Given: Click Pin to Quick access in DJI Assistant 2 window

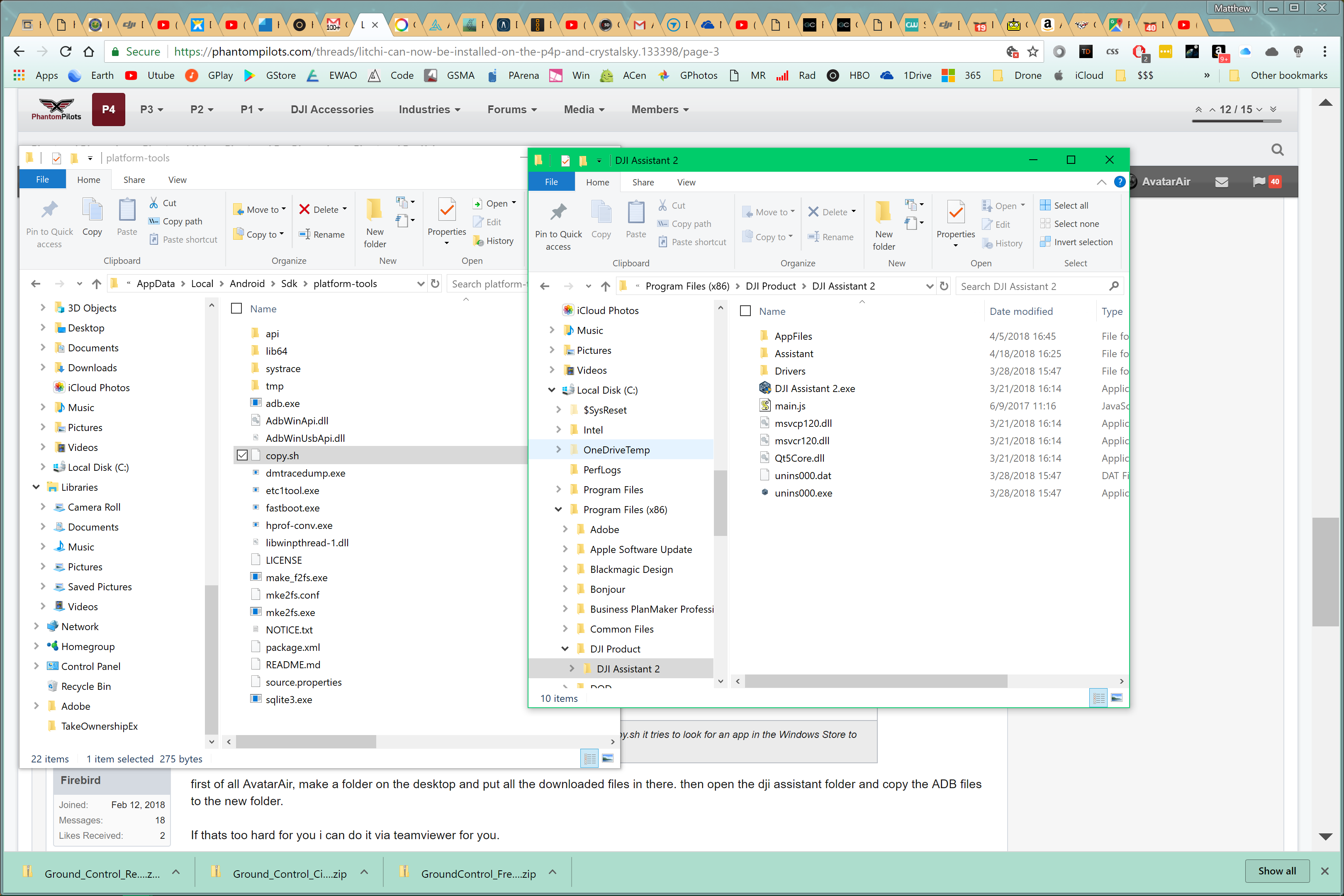Looking at the screenshot, I should point(558,226).
